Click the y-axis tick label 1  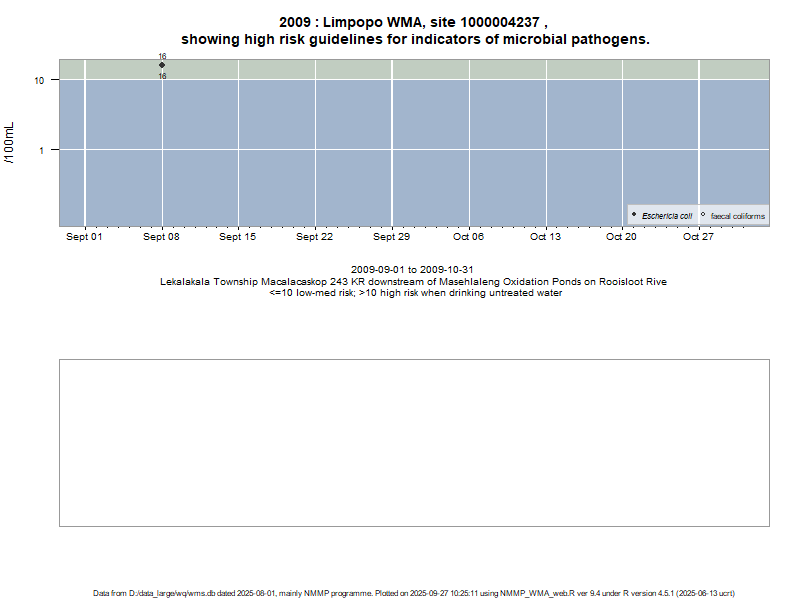[40, 150]
